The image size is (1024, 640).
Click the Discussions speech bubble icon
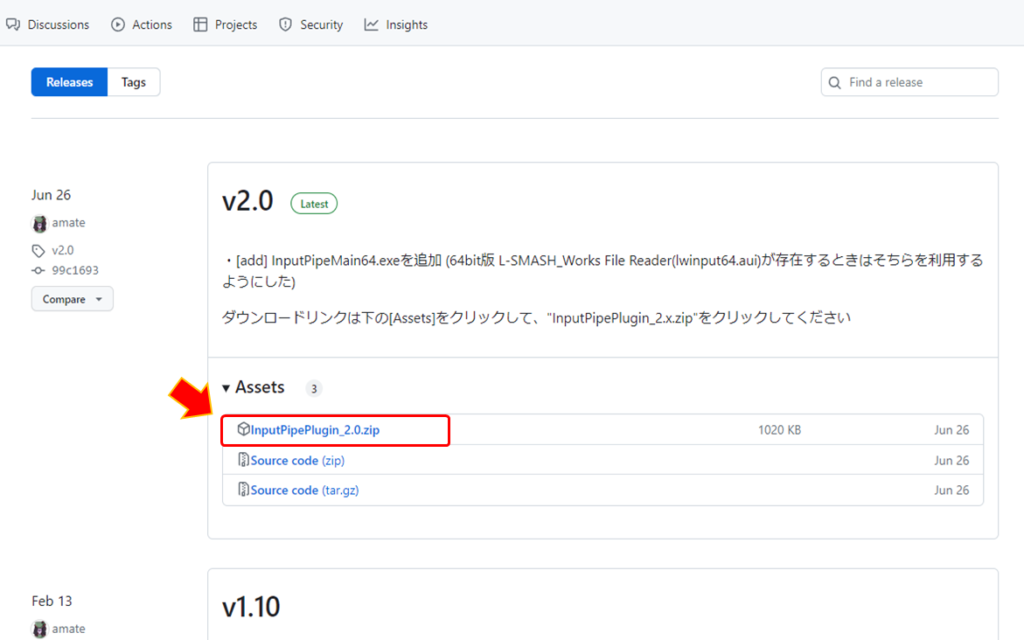(x=13, y=24)
